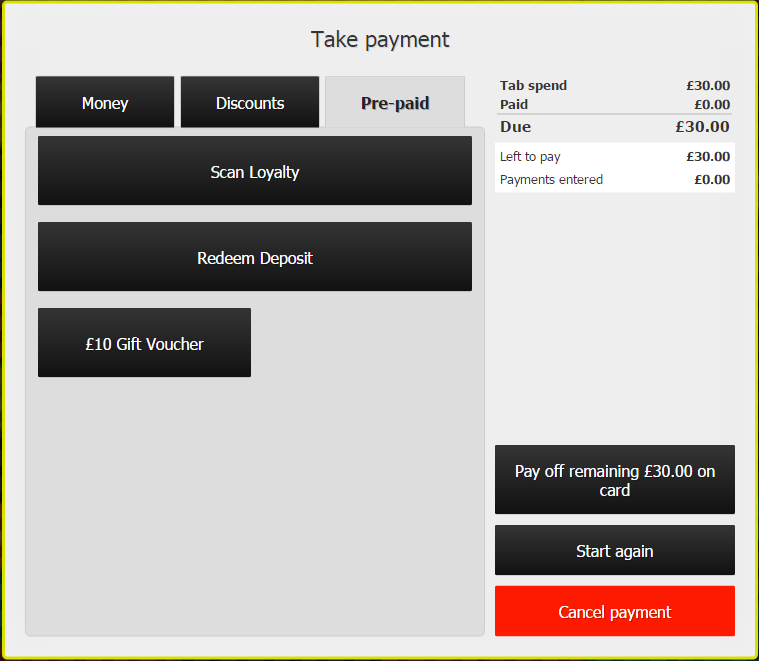Select the Pre-paid tab
The height and width of the screenshot is (661, 759).
point(395,103)
